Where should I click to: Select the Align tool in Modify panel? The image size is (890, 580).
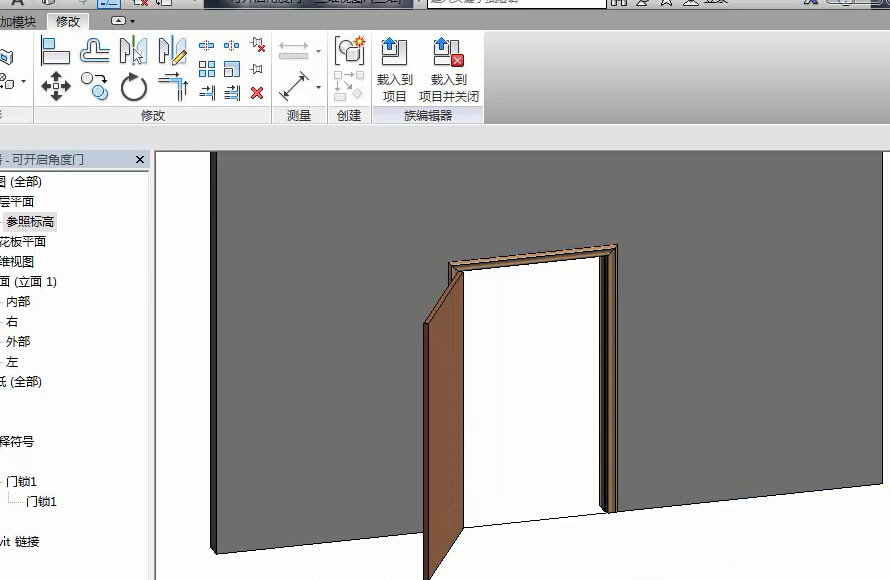click(x=55, y=50)
